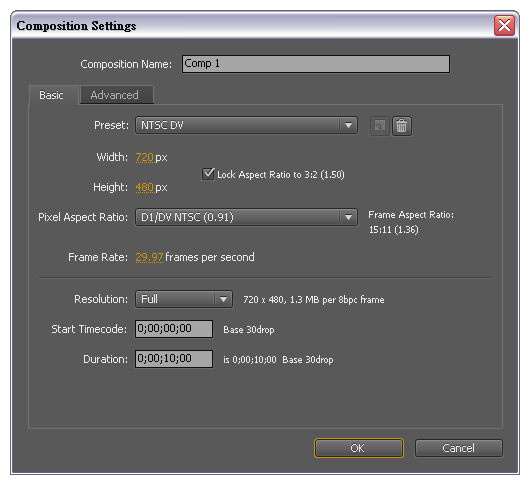Click the 480 height value

pyautogui.click(x=145, y=187)
